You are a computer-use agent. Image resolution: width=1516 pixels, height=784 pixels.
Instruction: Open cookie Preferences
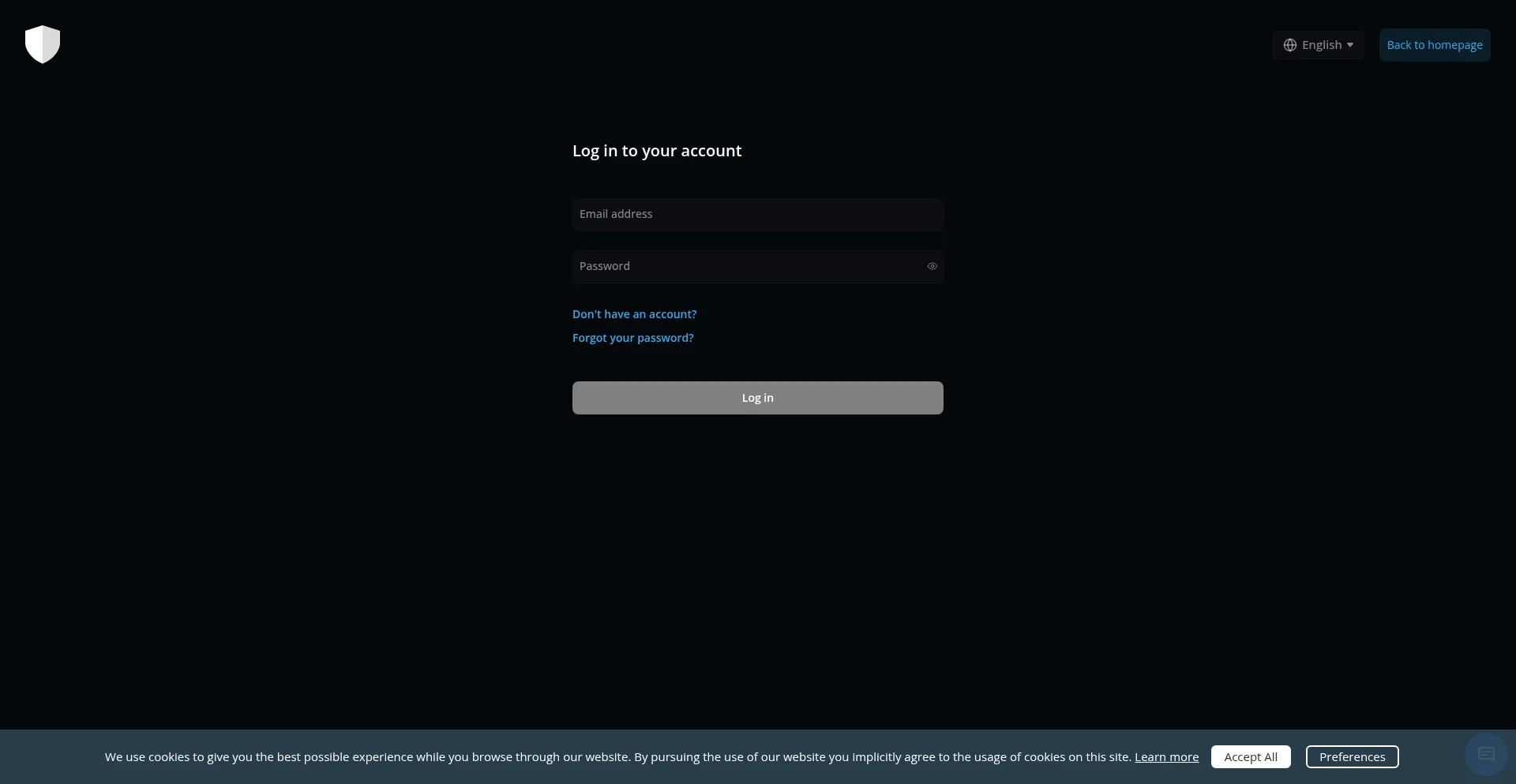tap(1352, 757)
